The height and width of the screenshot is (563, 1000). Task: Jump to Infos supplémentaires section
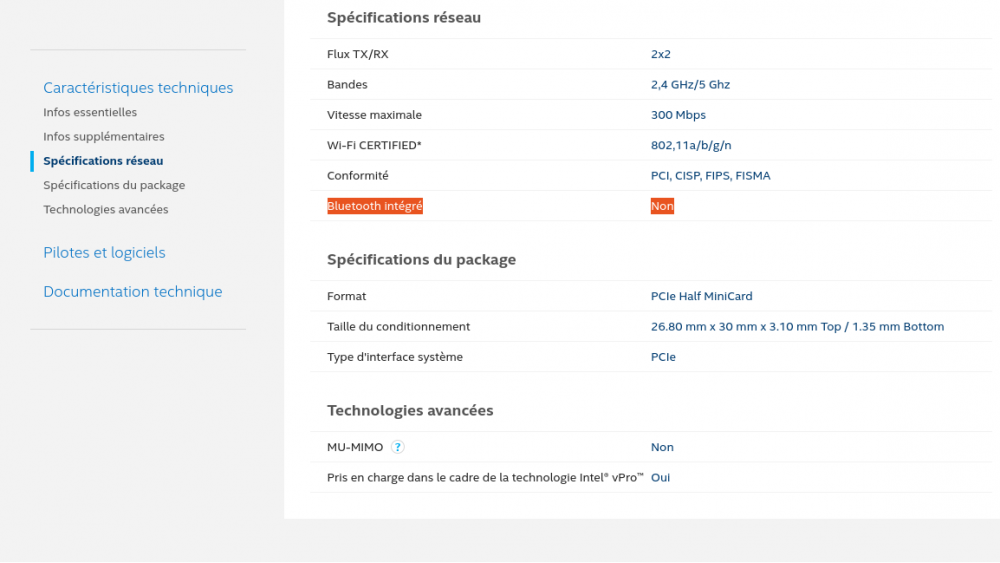(x=104, y=137)
